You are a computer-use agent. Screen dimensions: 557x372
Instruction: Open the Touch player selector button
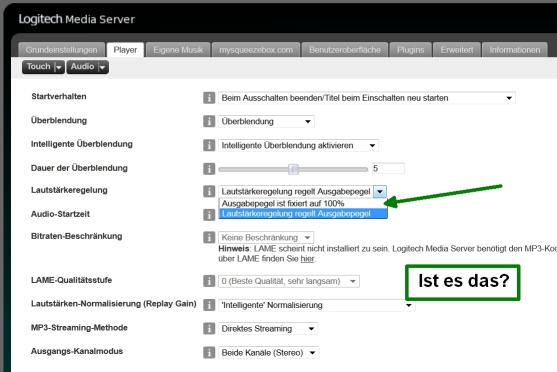pyautogui.click(x=43, y=67)
